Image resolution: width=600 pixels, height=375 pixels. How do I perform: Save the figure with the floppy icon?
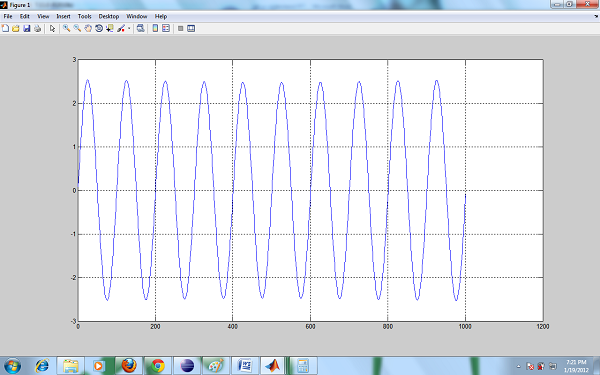tap(26, 28)
